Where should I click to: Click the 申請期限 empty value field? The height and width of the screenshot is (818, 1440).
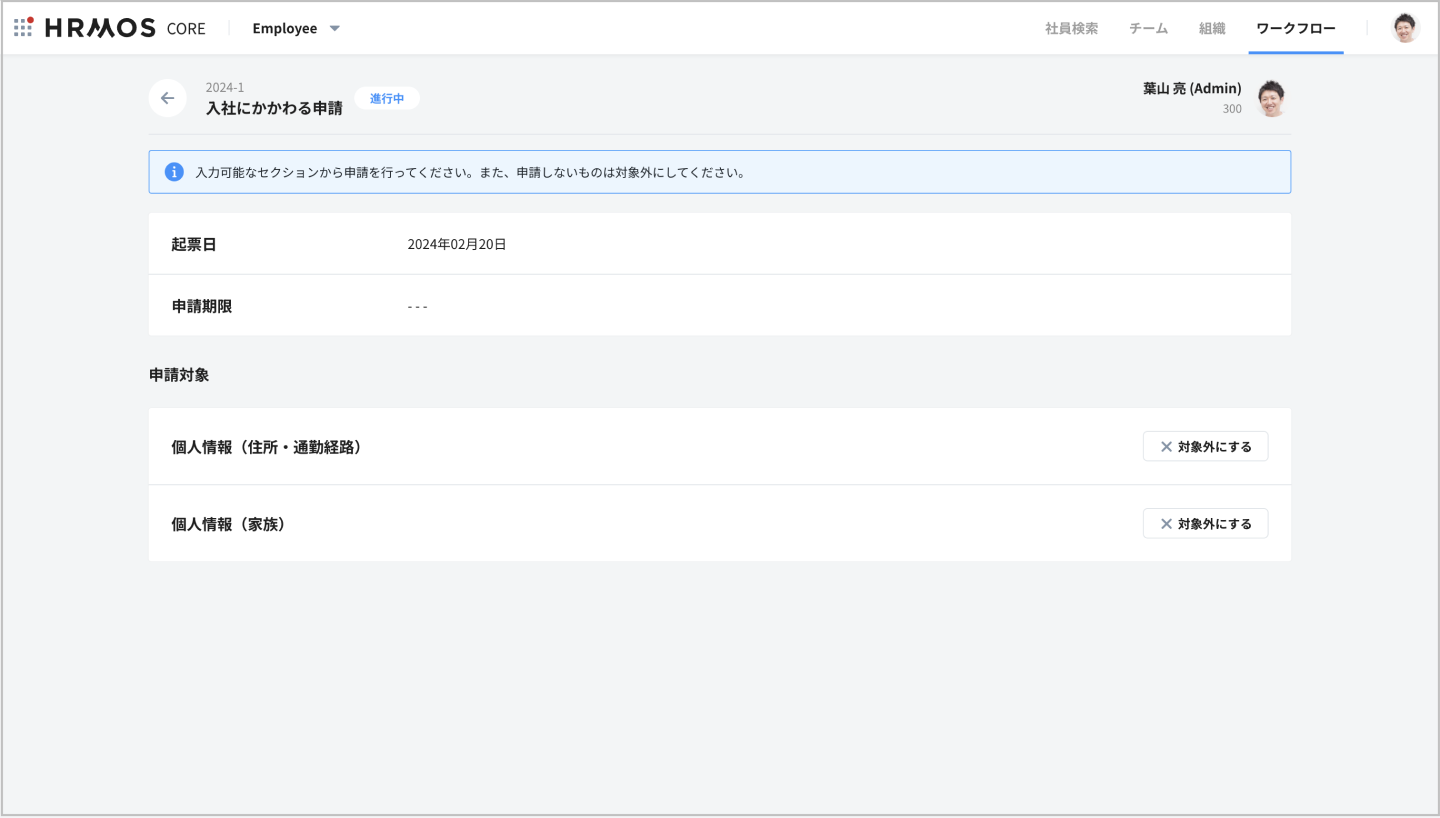click(418, 306)
